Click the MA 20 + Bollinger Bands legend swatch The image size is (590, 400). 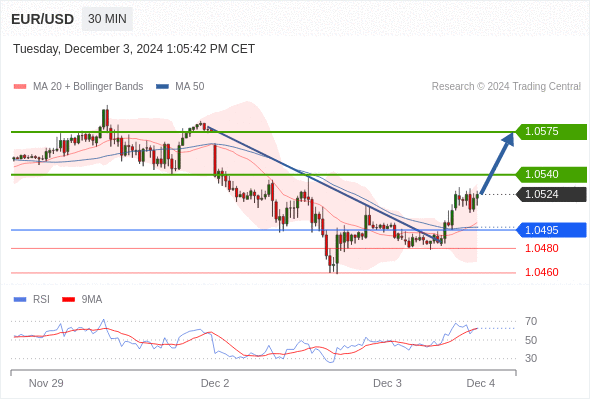click(x=20, y=87)
